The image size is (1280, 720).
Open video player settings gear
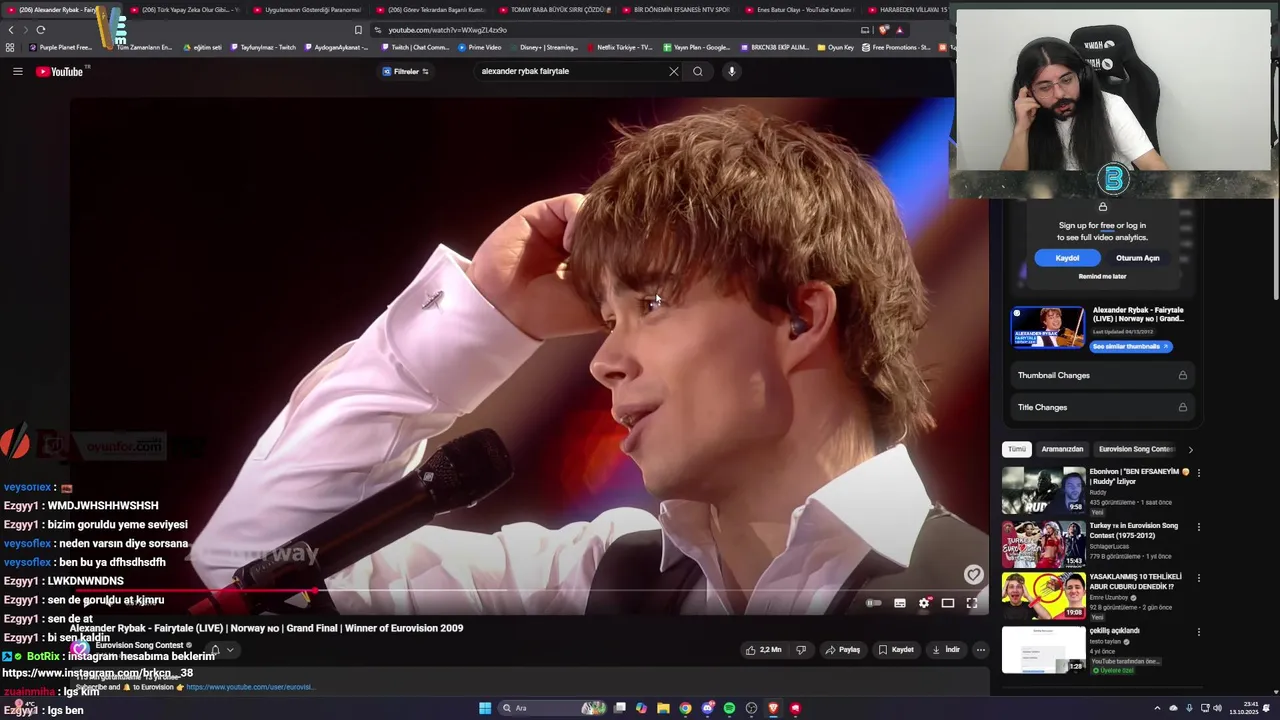click(x=924, y=603)
